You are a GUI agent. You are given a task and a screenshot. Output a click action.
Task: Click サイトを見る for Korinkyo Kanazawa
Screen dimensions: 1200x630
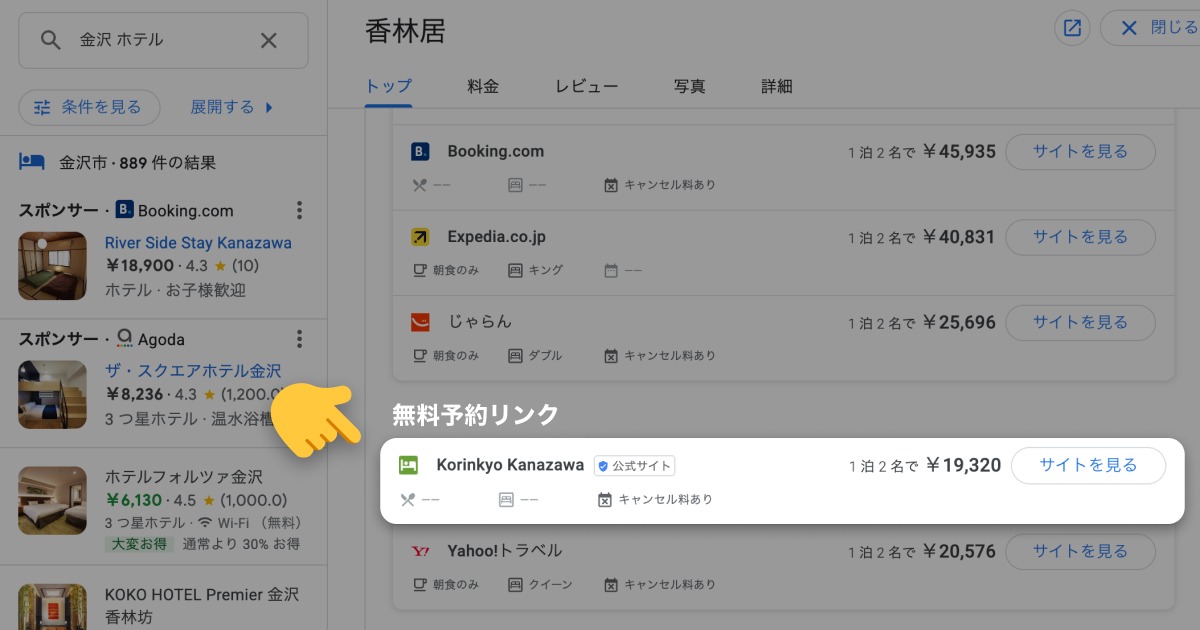click(1088, 466)
